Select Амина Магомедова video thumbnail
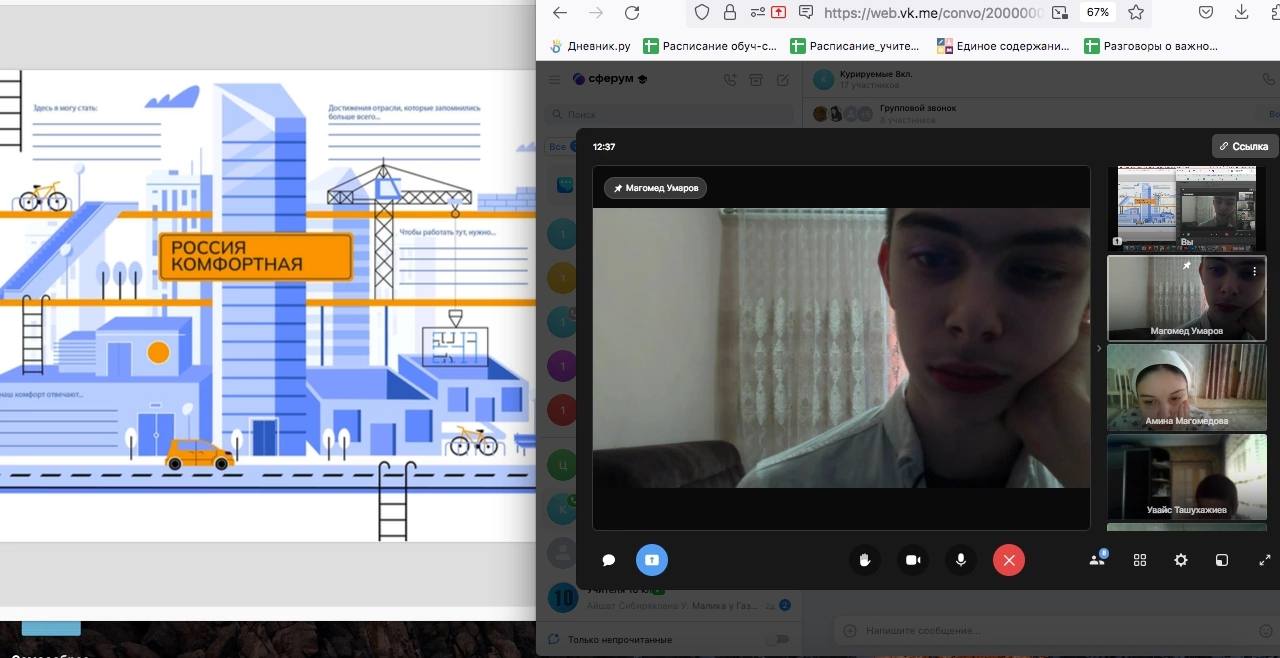This screenshot has height=658, width=1280. tap(1186, 386)
